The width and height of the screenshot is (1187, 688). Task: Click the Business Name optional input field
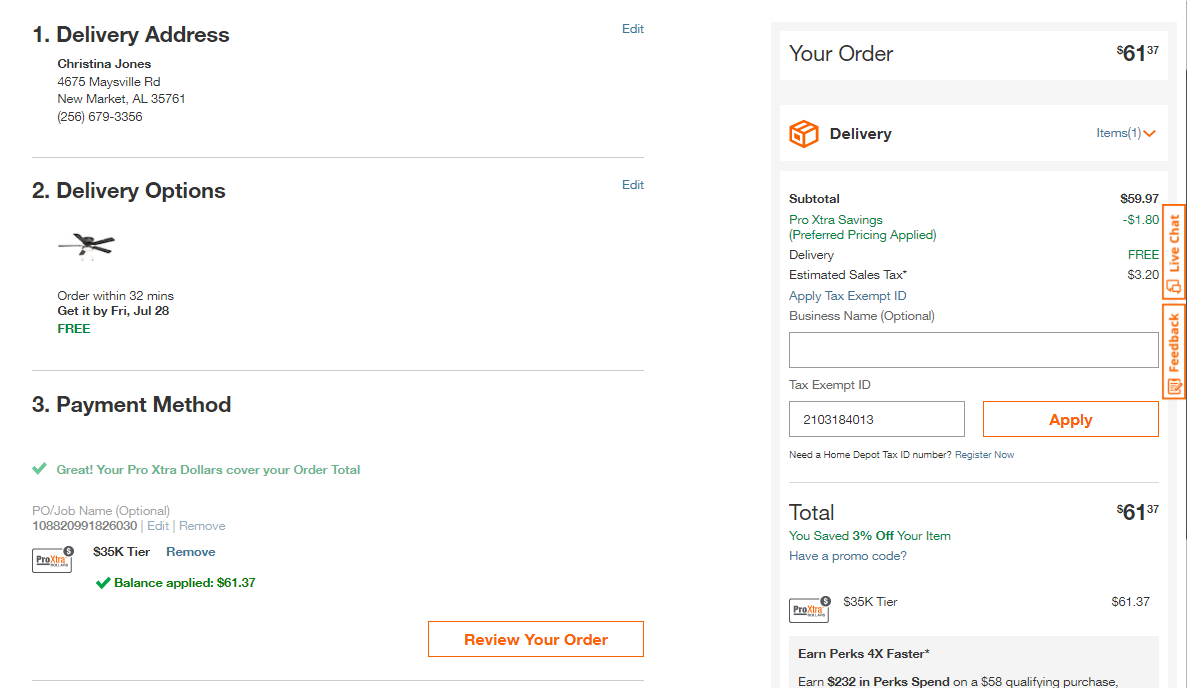pyautogui.click(x=974, y=350)
